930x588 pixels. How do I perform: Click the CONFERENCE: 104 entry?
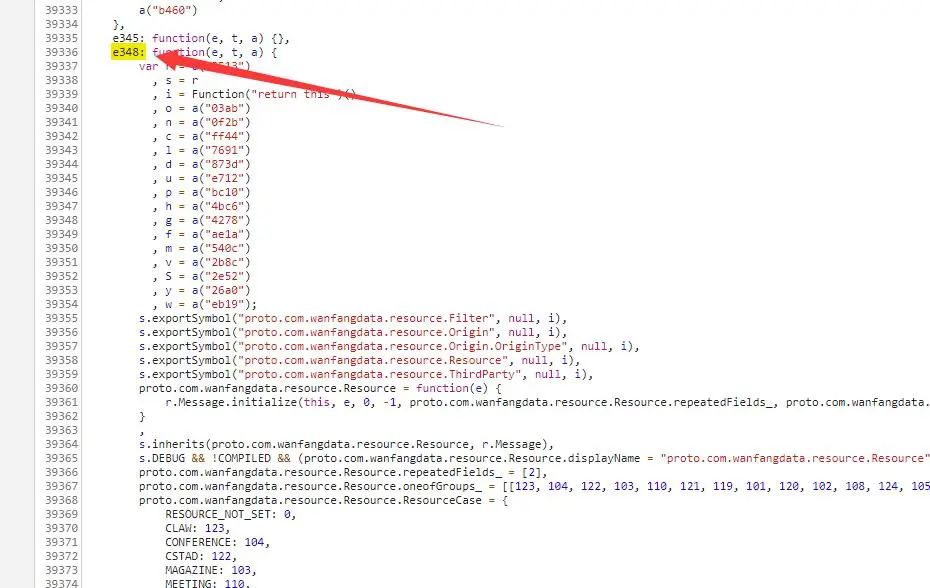pos(217,542)
